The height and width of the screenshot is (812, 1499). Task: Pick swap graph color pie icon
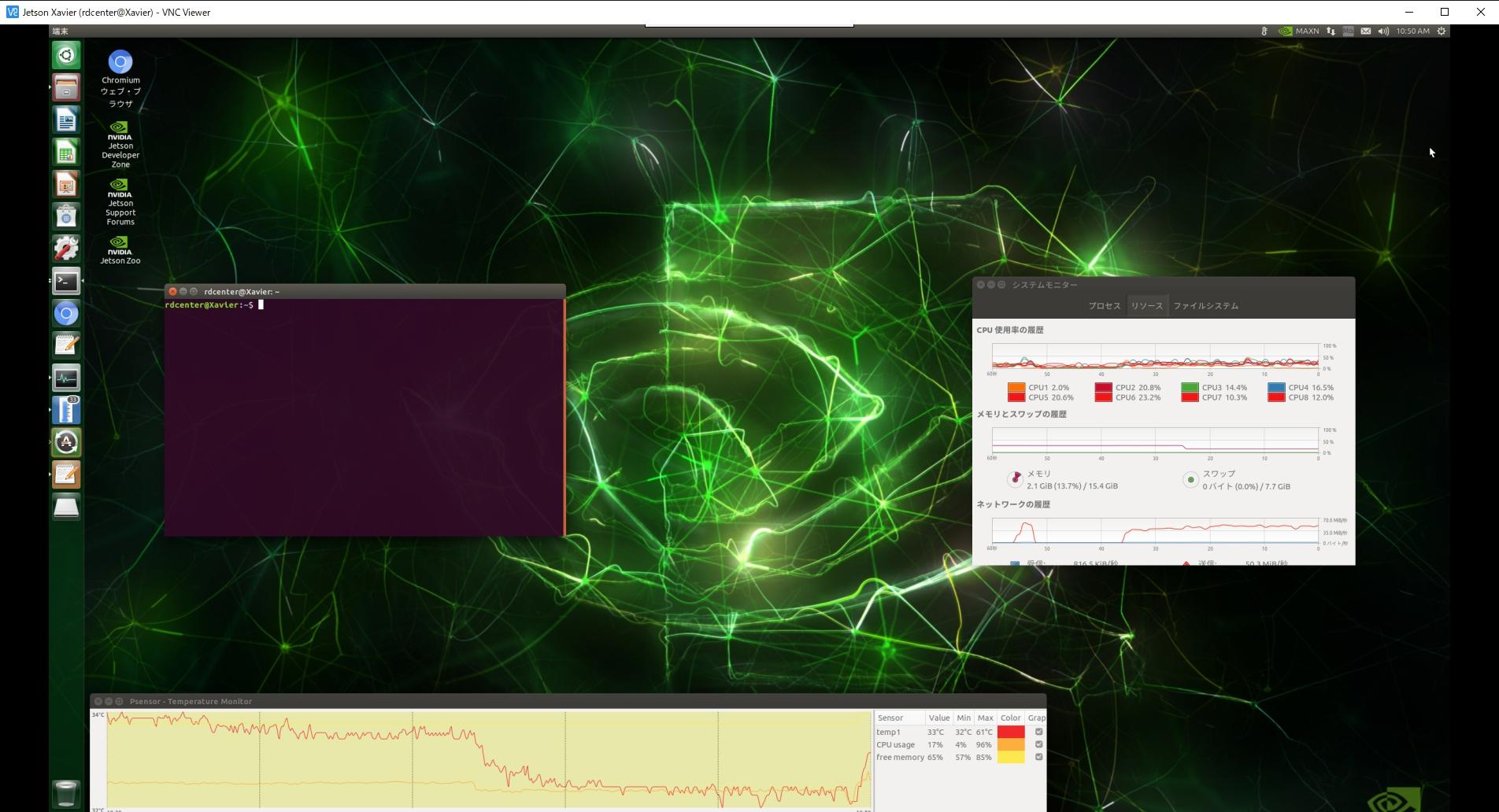click(1190, 479)
